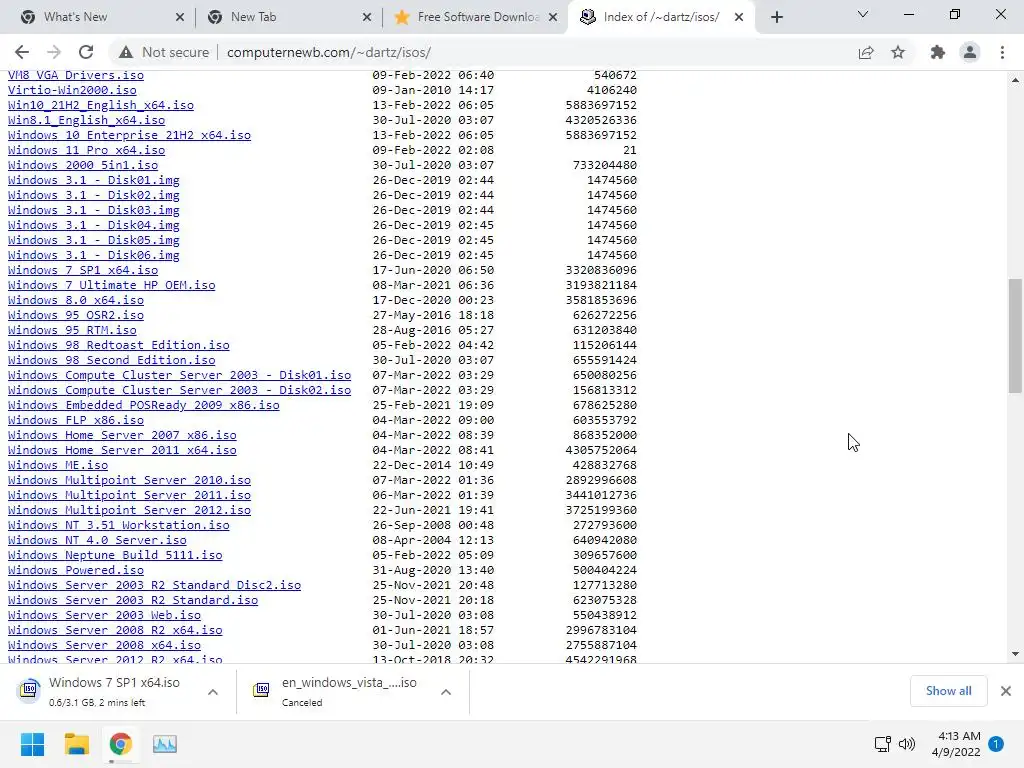
Task: Open Windows Powered.iso link
Action: pyautogui.click(x=76, y=571)
